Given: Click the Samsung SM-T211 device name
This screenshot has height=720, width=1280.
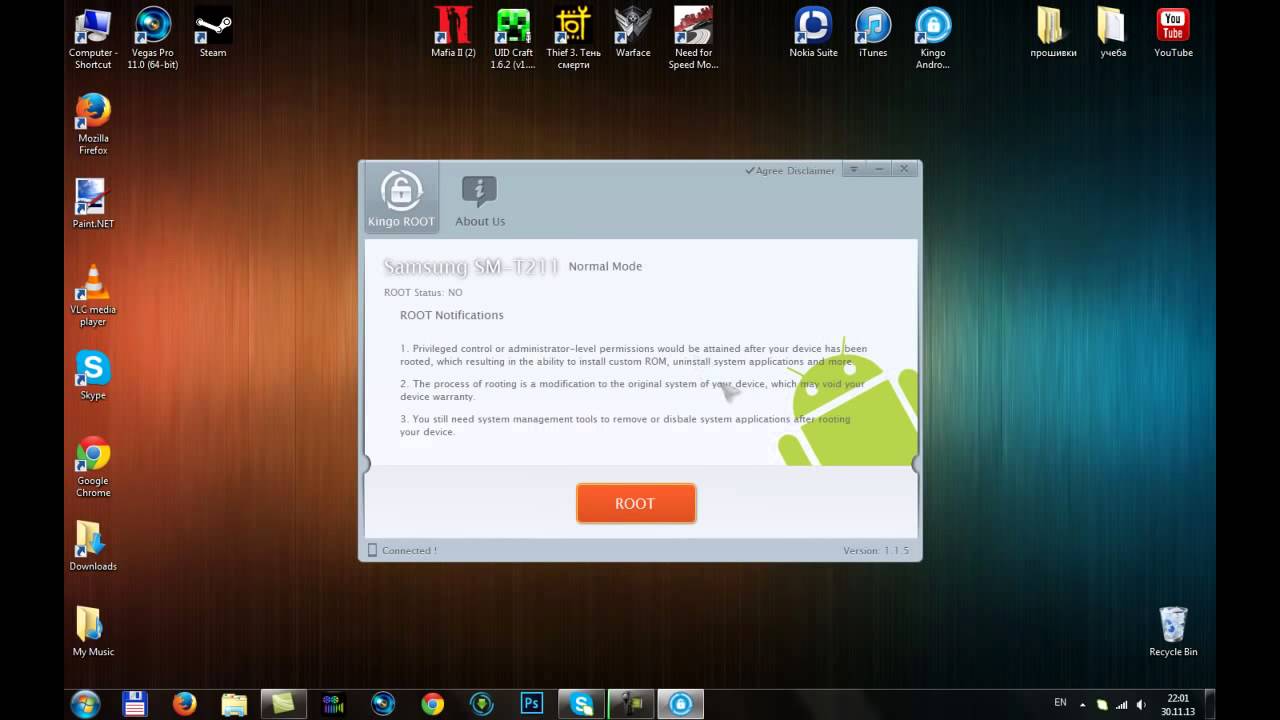Looking at the screenshot, I should [470, 267].
